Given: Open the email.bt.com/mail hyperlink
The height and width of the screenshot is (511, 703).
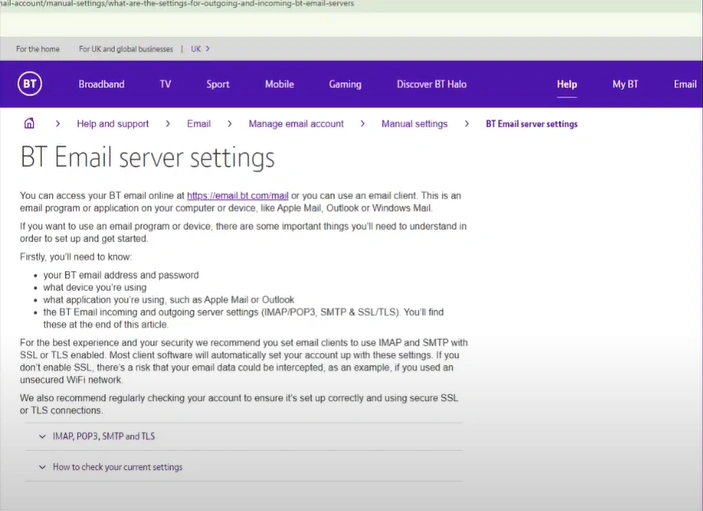Looking at the screenshot, I should coord(238,195).
